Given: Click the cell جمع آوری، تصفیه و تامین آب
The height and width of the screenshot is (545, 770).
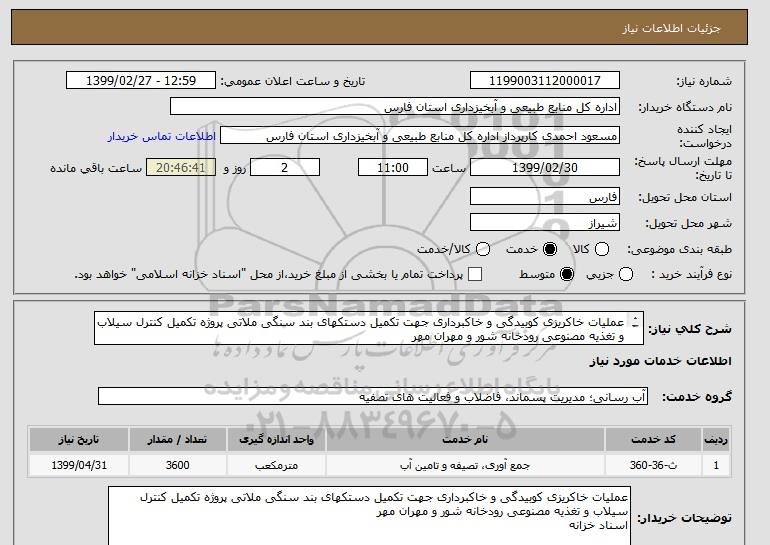Looking at the screenshot, I should 465,465.
